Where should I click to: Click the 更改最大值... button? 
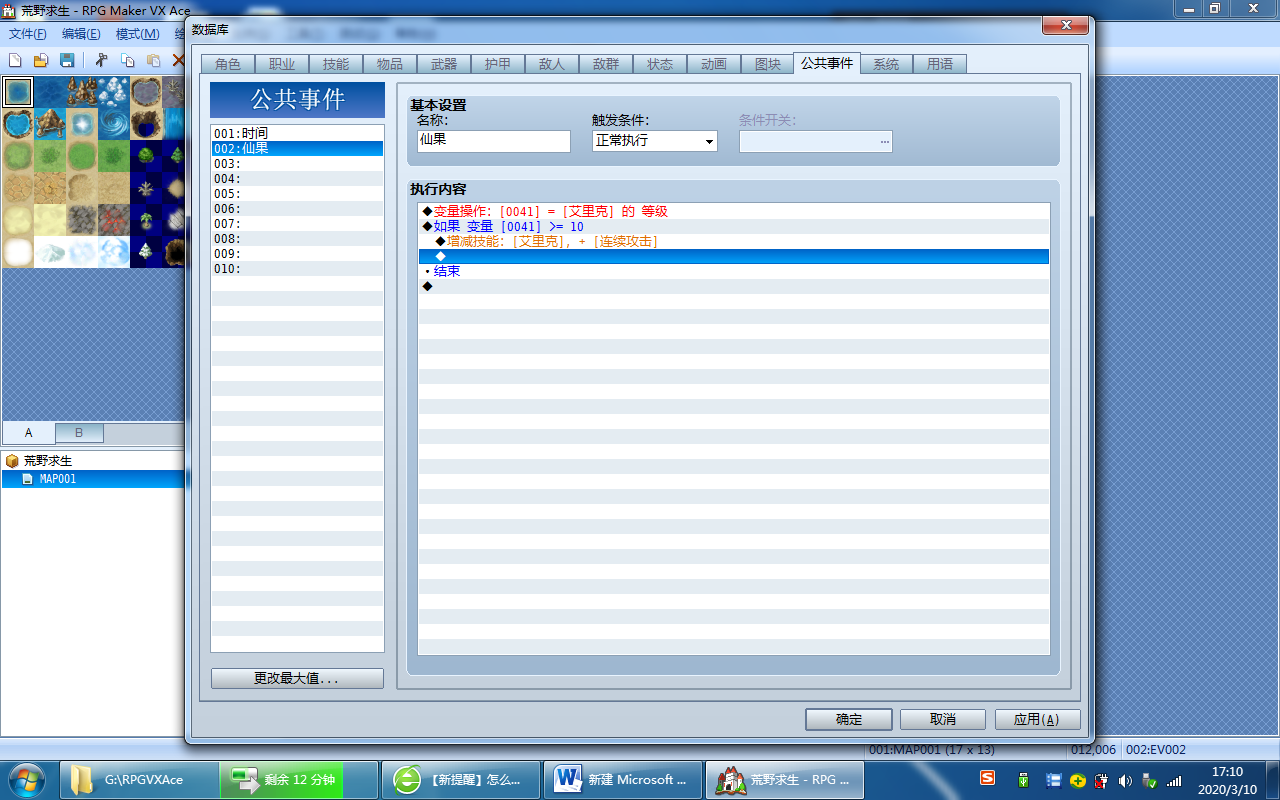tap(297, 678)
